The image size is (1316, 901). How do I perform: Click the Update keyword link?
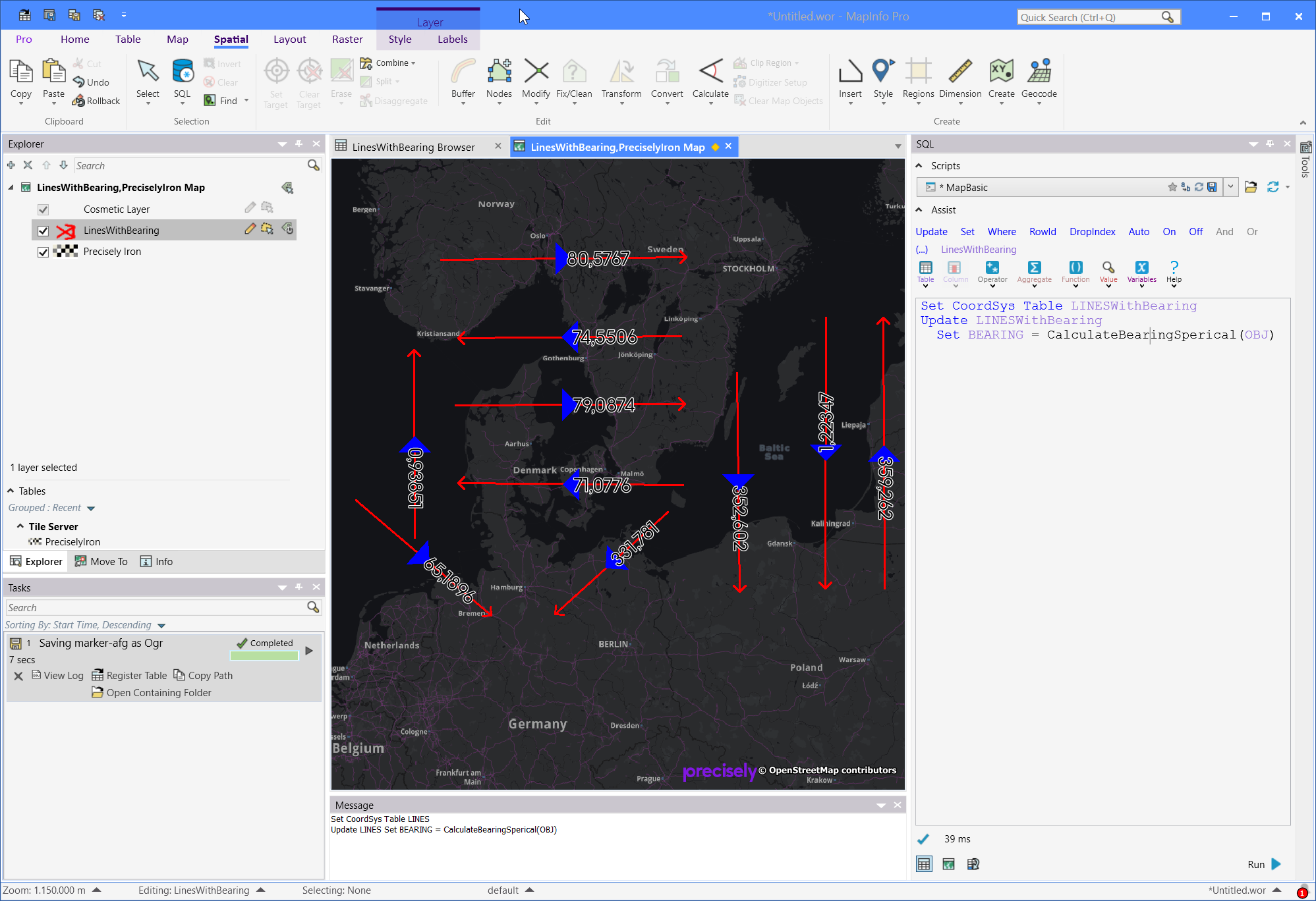(931, 232)
